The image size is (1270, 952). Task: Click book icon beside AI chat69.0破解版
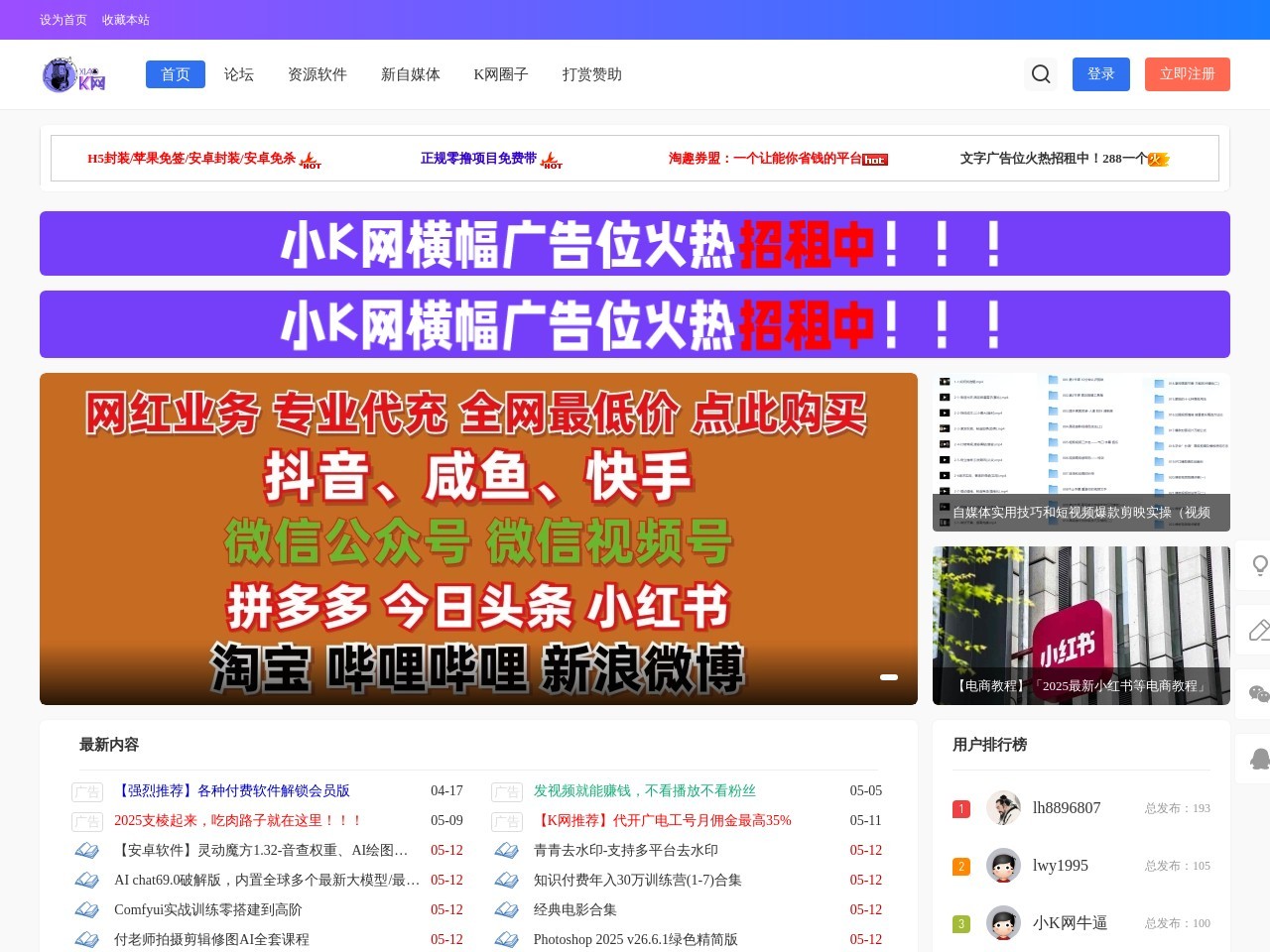point(87,880)
